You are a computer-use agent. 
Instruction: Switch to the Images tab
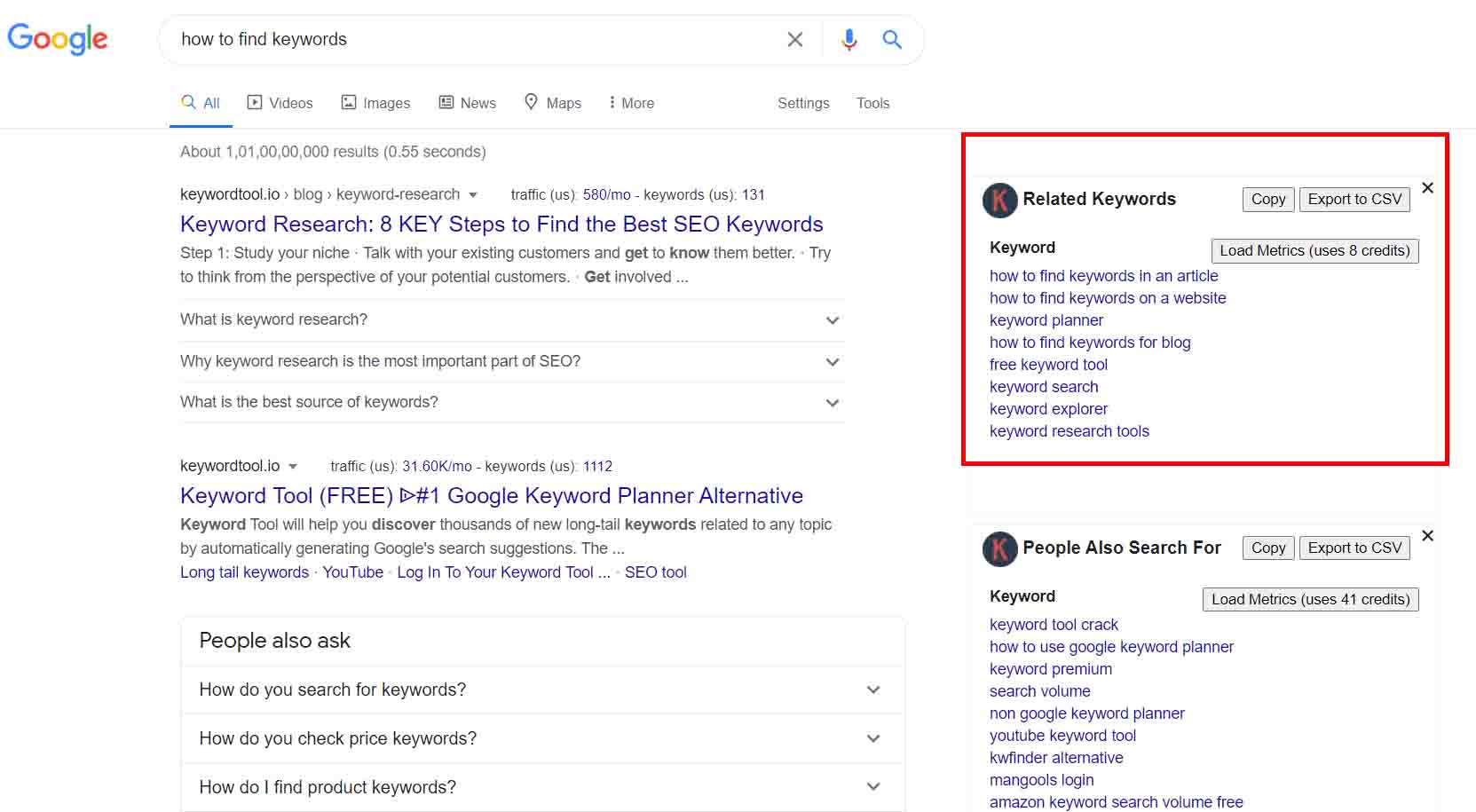pyautogui.click(x=375, y=103)
